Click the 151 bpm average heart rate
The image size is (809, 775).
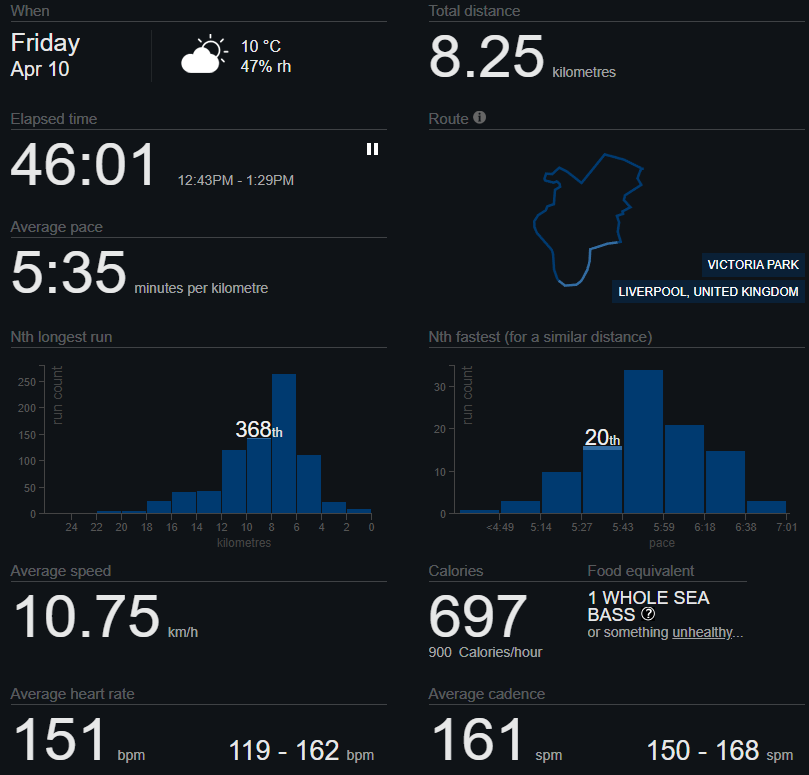[60, 741]
